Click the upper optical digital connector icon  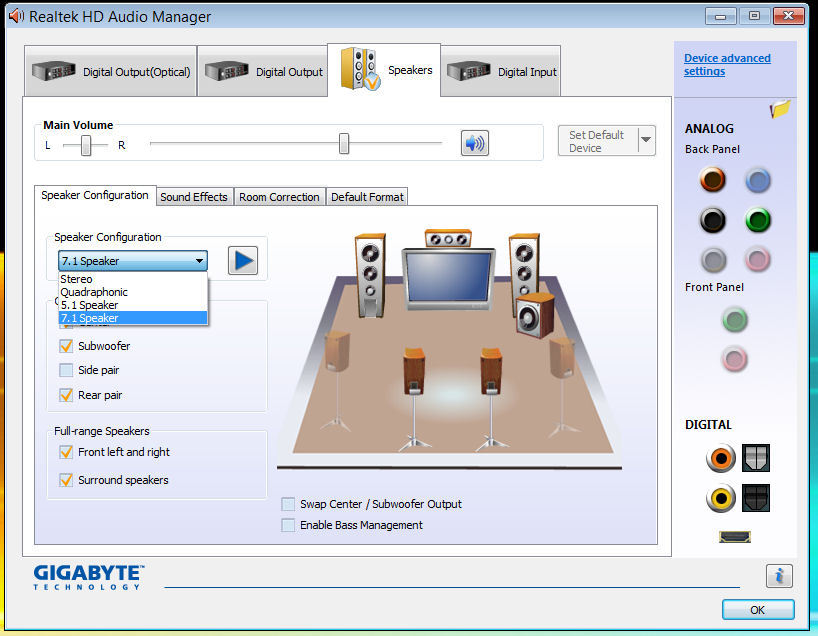[x=756, y=458]
